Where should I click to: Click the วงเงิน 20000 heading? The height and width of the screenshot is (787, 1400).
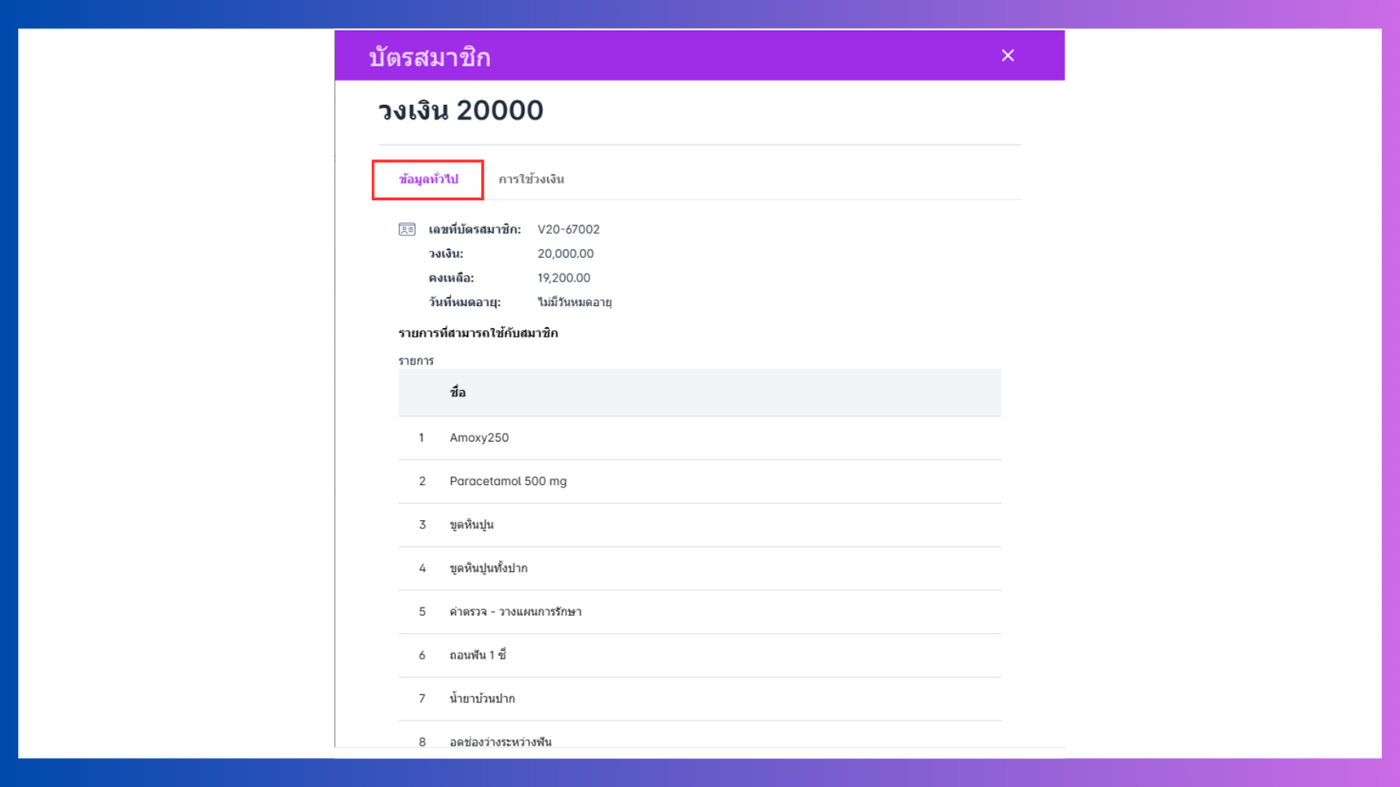[x=460, y=111]
